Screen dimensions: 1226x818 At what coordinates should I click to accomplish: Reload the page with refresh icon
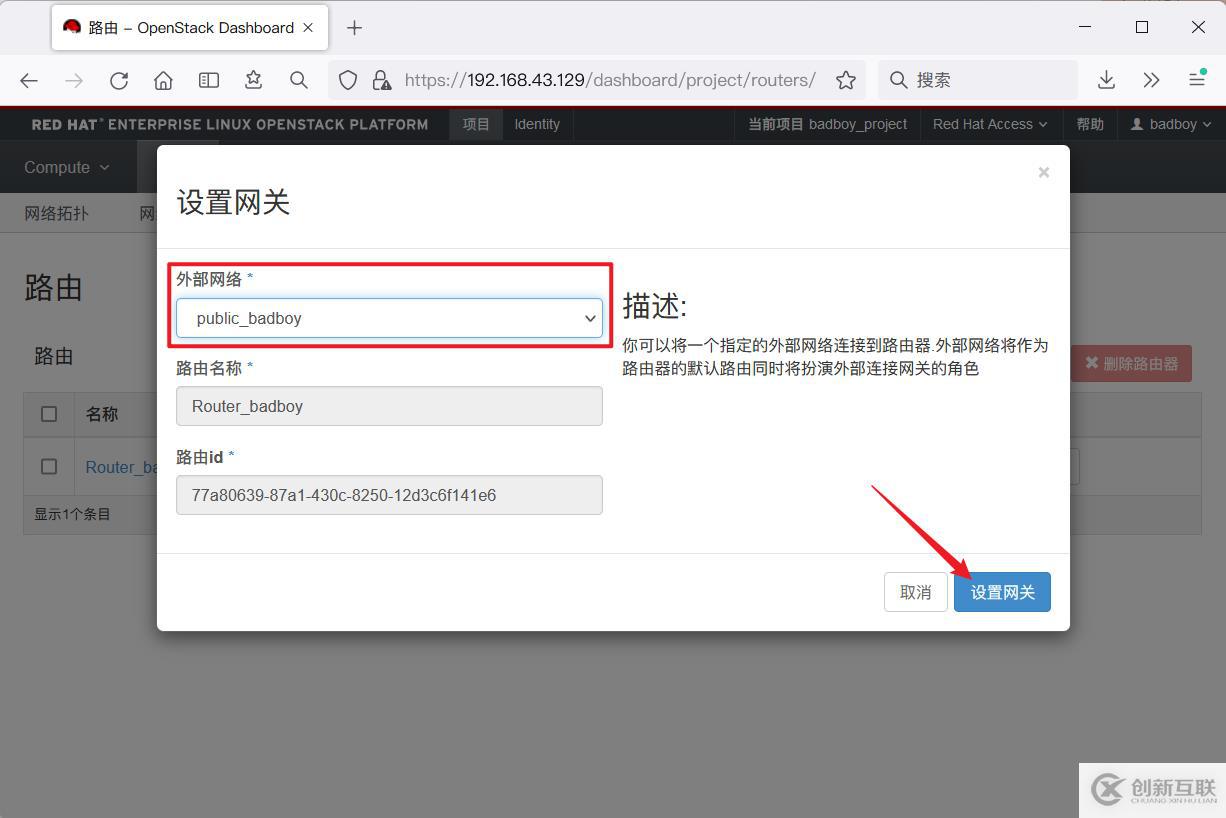pyautogui.click(x=119, y=80)
